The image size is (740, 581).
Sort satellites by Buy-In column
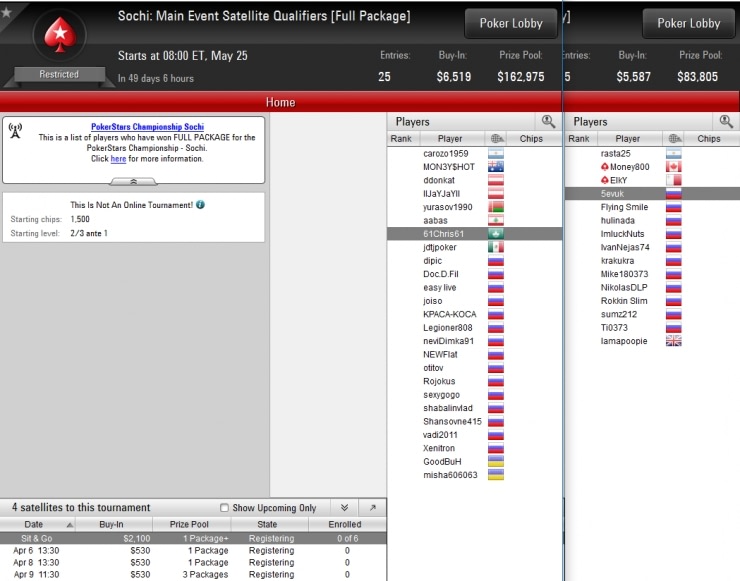[111, 524]
